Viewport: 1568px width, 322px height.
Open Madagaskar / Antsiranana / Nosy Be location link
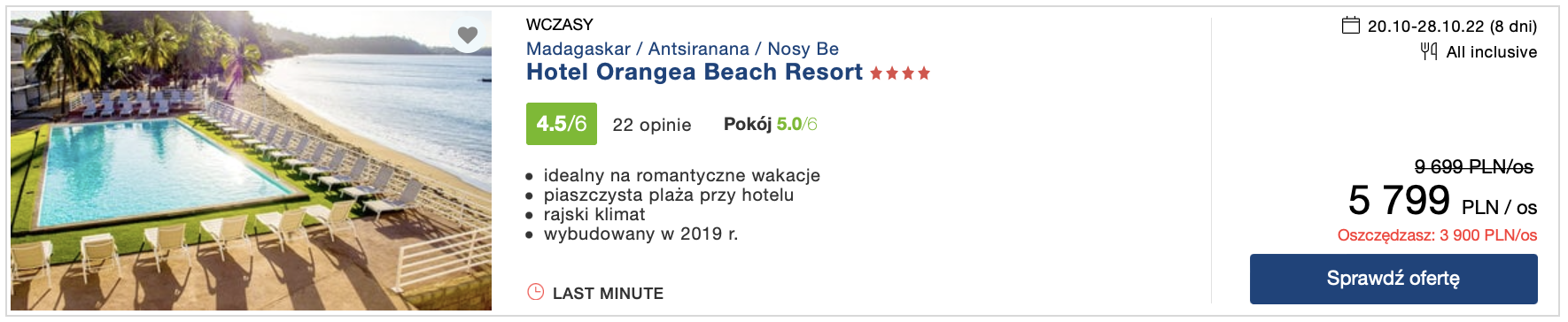(x=682, y=49)
